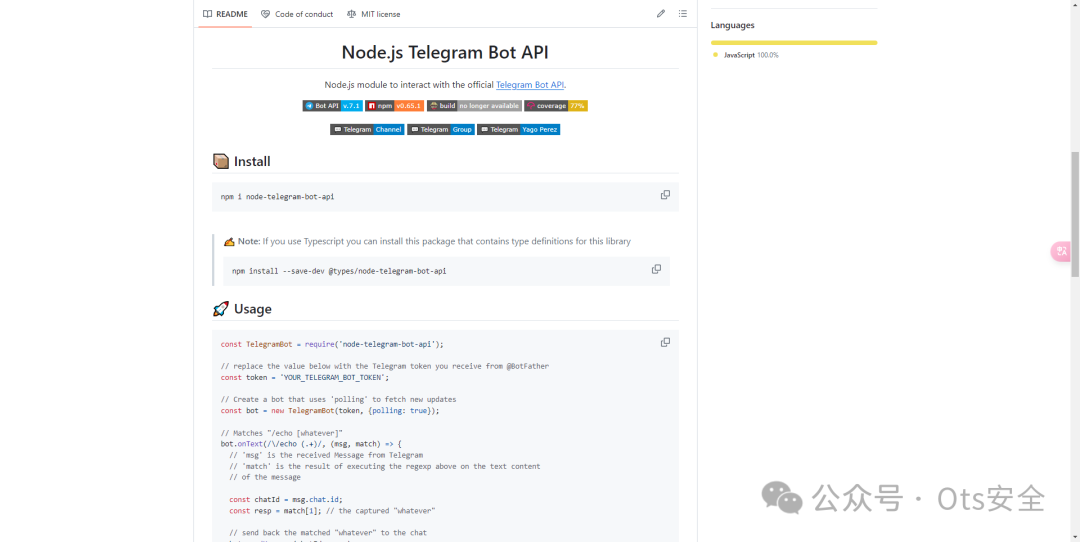The height and width of the screenshot is (542, 1080).
Task: Switch to Code of conduct tab
Action: tap(297, 14)
